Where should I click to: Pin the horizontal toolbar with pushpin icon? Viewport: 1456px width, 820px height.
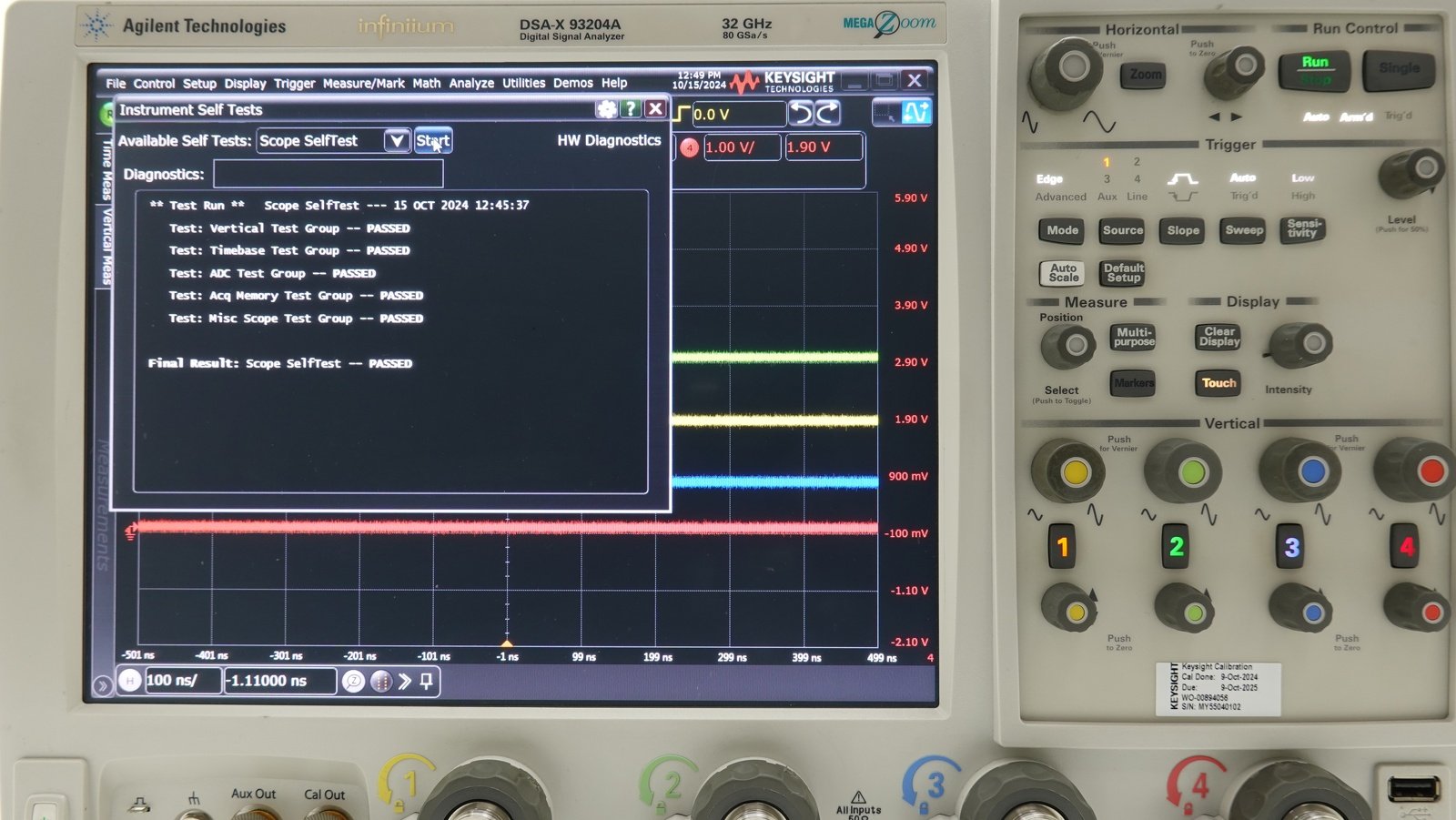pyautogui.click(x=426, y=681)
